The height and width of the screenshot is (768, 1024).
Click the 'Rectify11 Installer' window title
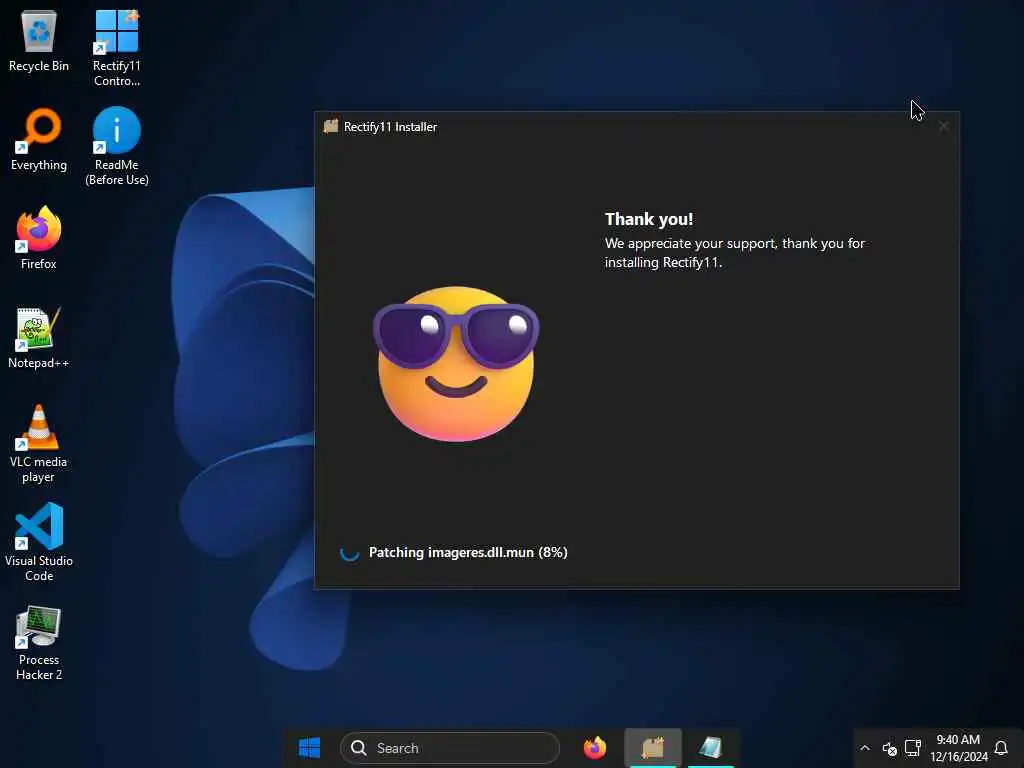coord(390,127)
